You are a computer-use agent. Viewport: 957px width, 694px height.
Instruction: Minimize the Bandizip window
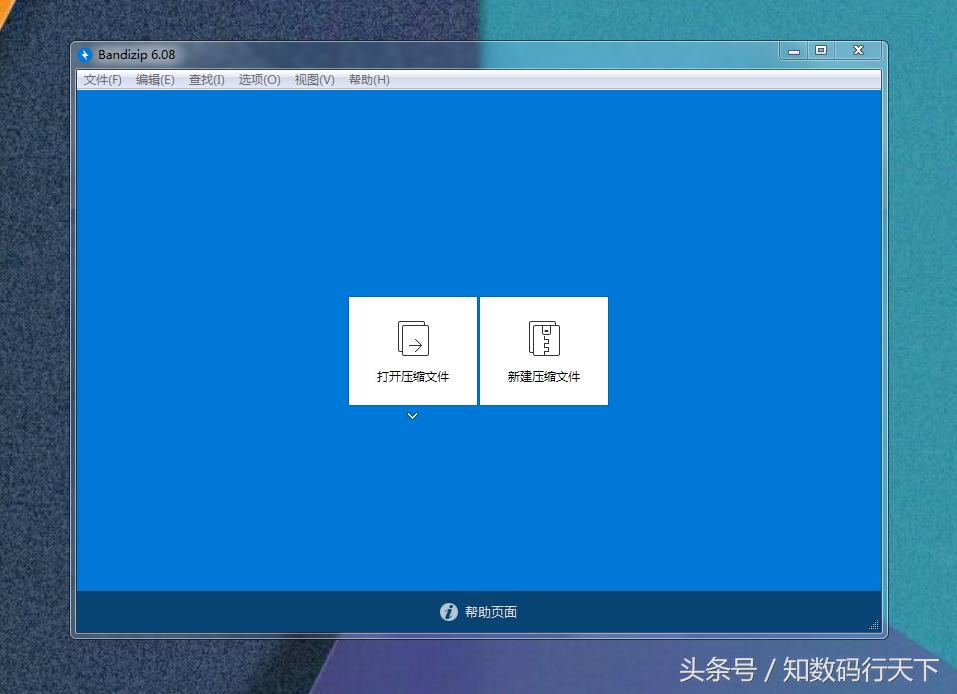(x=793, y=50)
